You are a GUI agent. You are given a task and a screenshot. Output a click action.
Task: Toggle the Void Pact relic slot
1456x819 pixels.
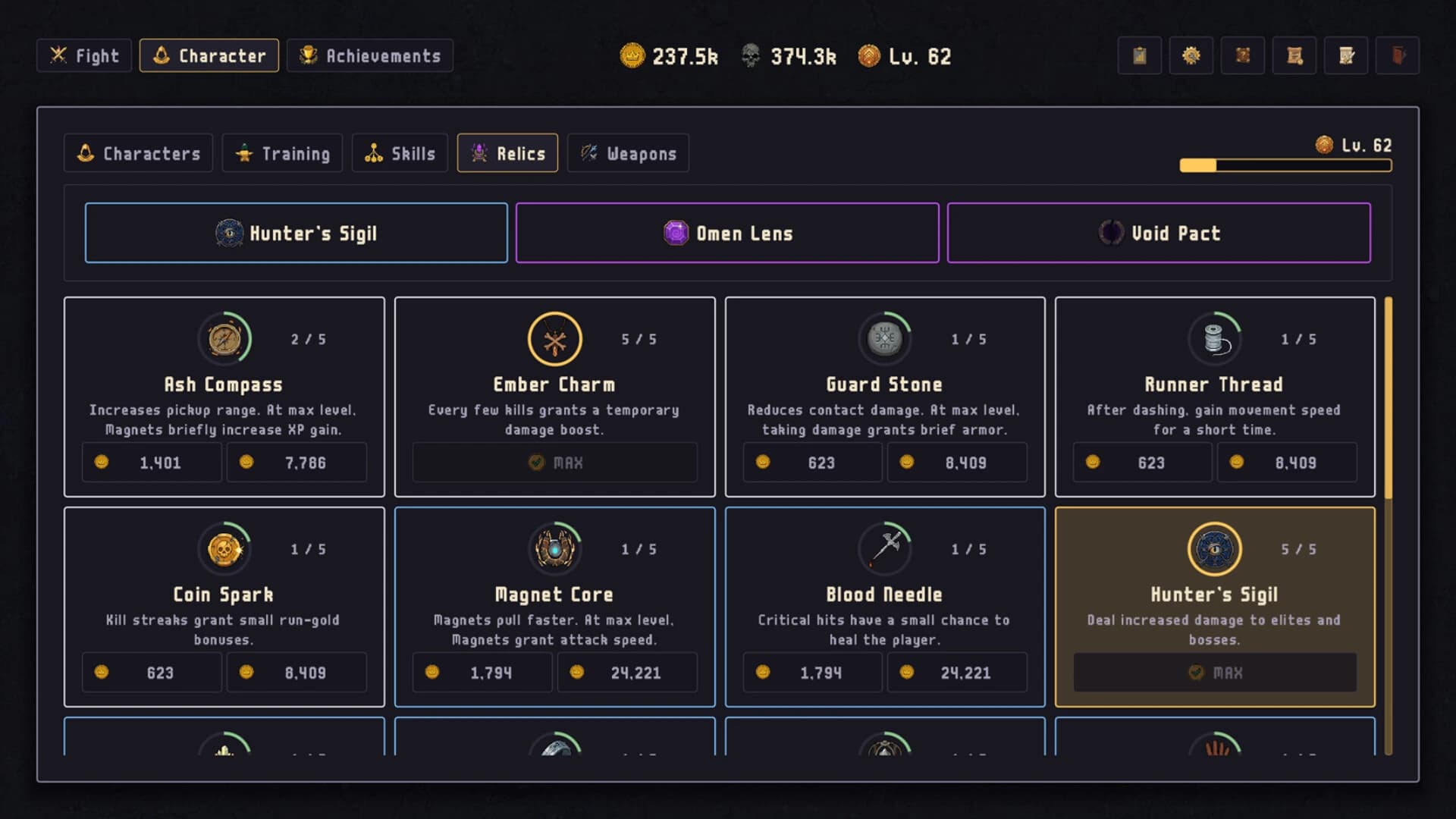click(1159, 233)
